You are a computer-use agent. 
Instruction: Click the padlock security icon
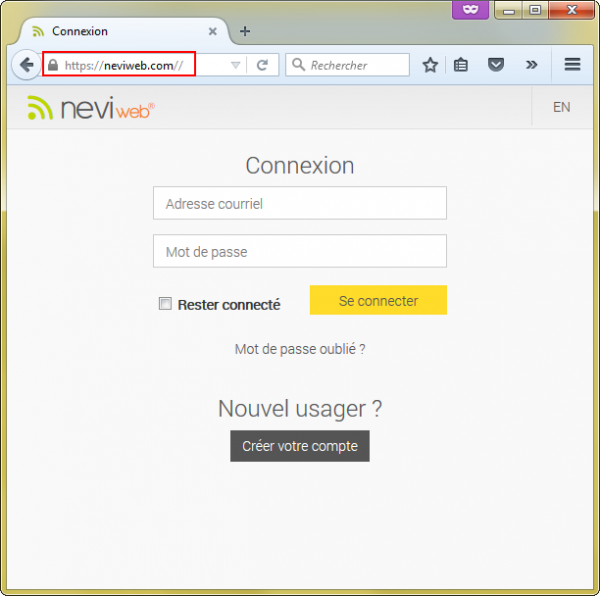[x=53, y=65]
